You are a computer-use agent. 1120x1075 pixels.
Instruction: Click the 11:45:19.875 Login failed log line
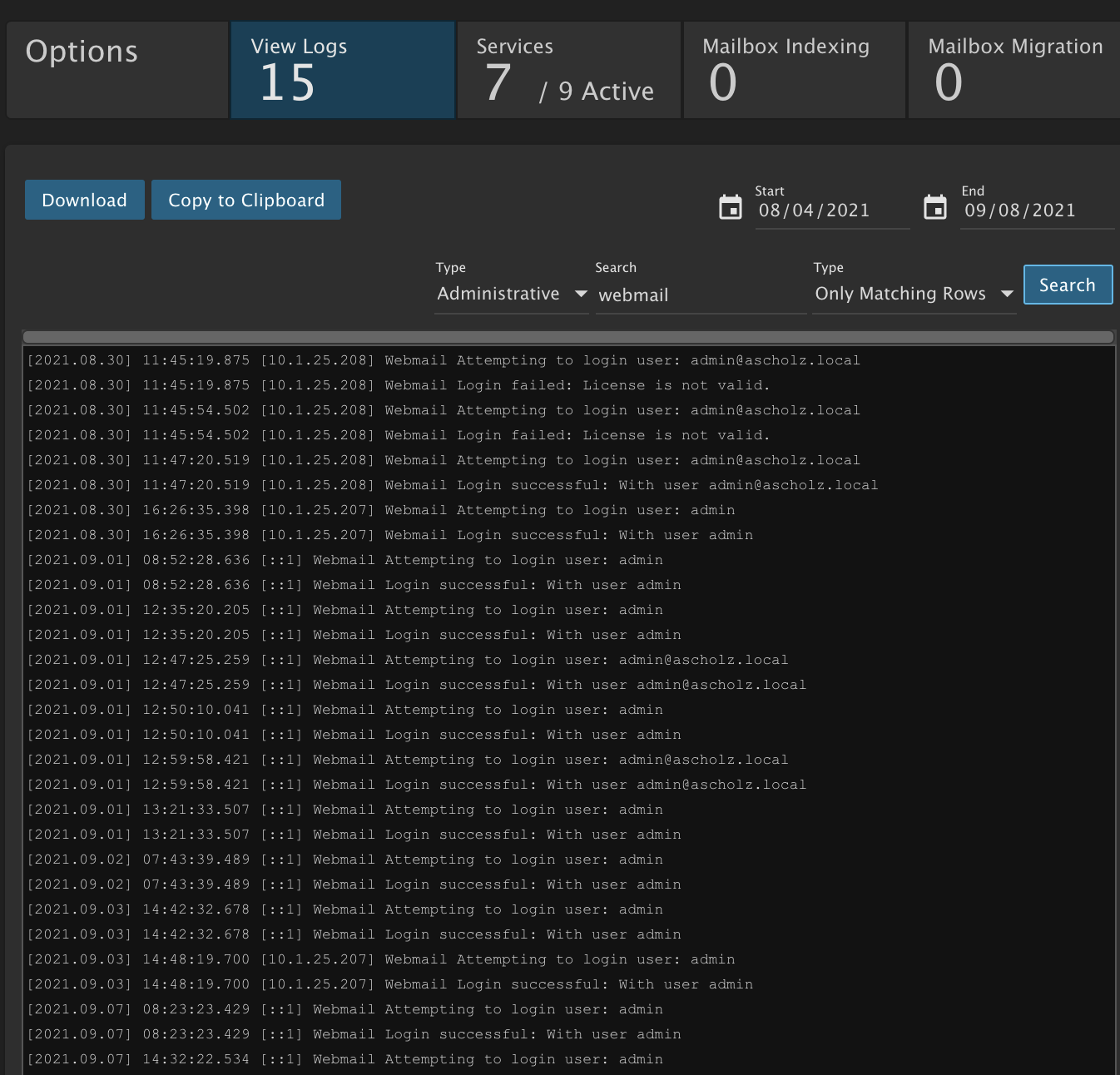(399, 385)
